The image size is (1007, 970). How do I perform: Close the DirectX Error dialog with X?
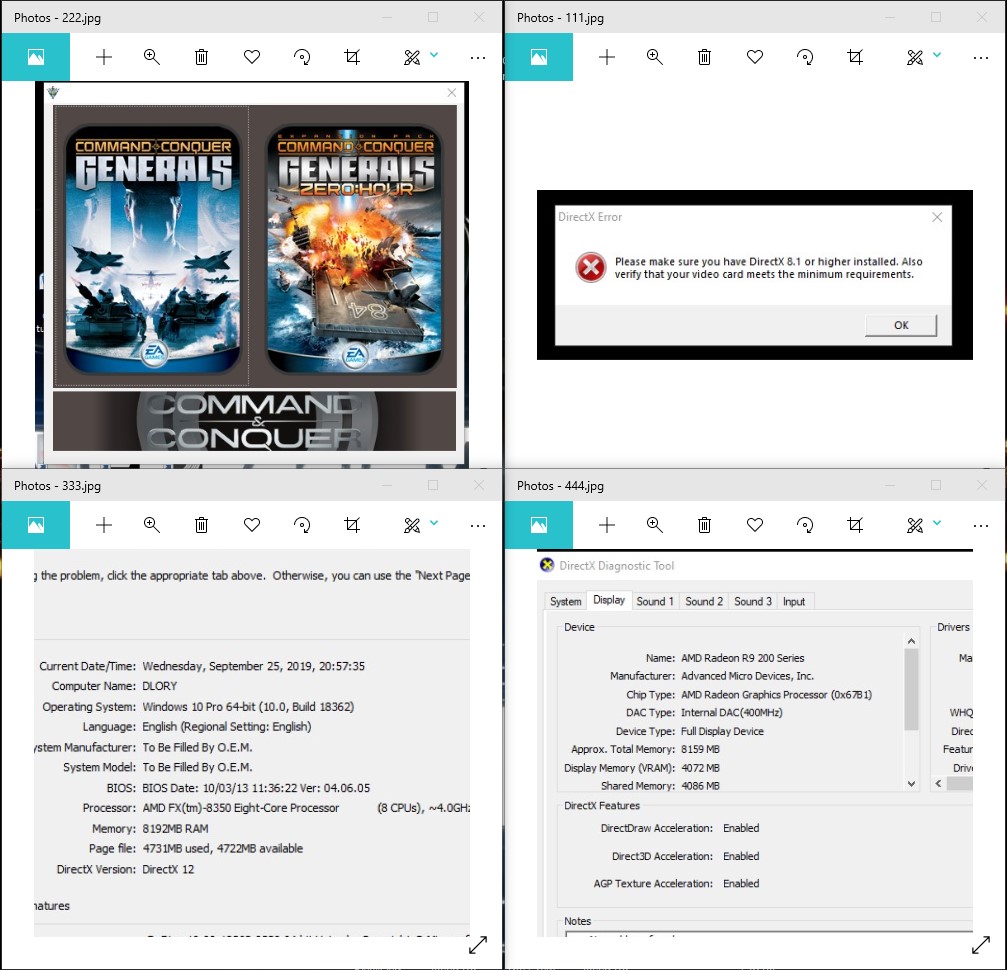pyautogui.click(x=937, y=217)
